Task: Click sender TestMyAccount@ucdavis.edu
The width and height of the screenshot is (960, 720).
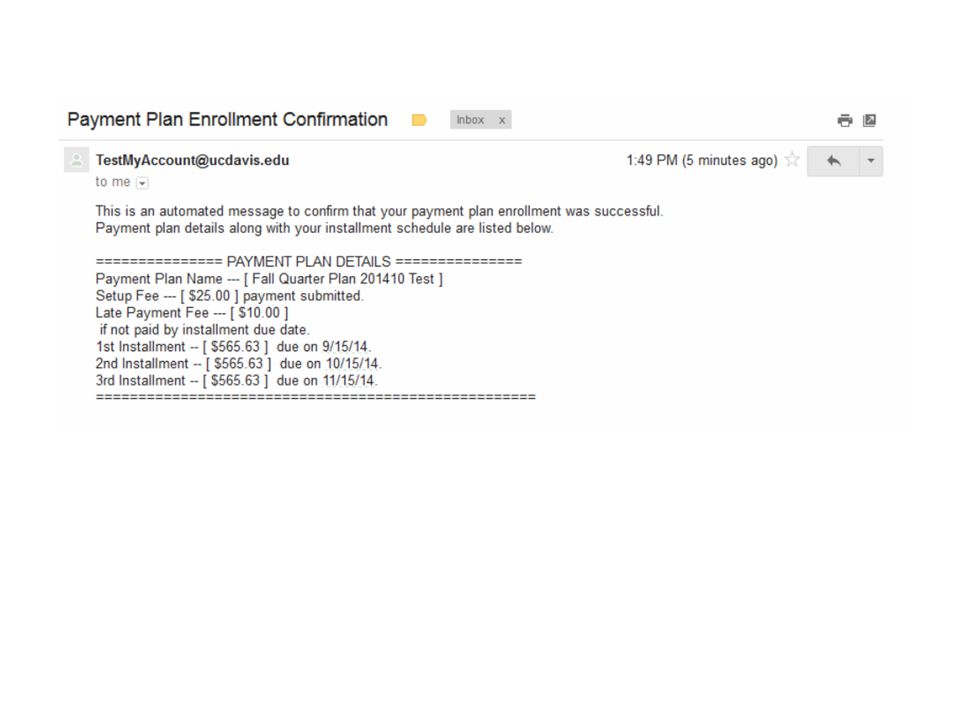Action: (x=192, y=160)
